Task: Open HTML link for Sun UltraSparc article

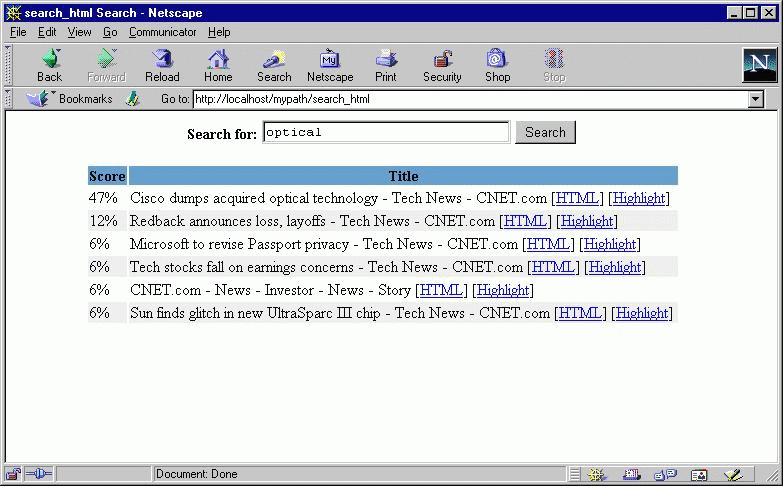Action: (580, 313)
